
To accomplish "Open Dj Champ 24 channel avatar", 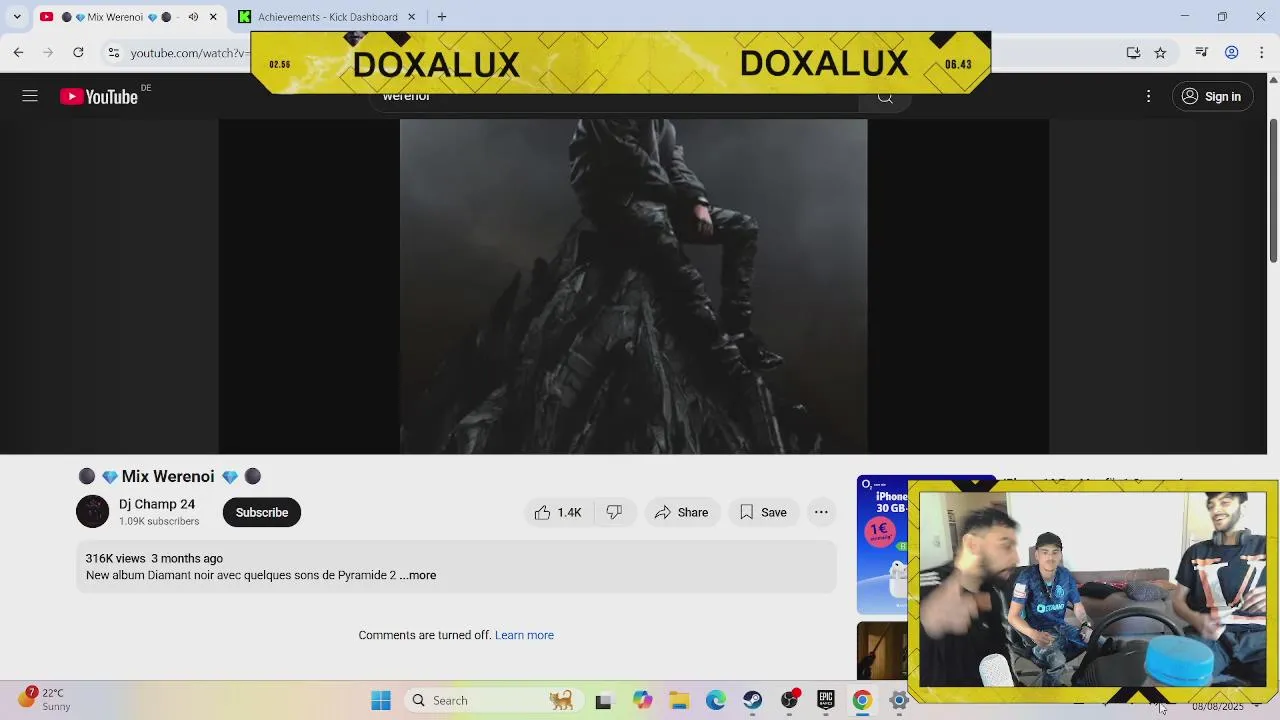I will (x=92, y=512).
